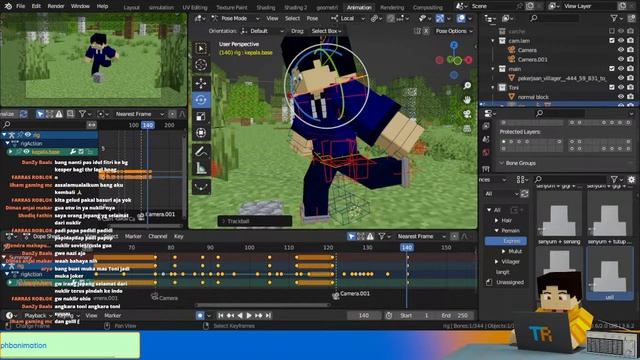The image size is (640, 360).
Task: Click the red X axis on navigation gizmo
Action: (x=469, y=60)
